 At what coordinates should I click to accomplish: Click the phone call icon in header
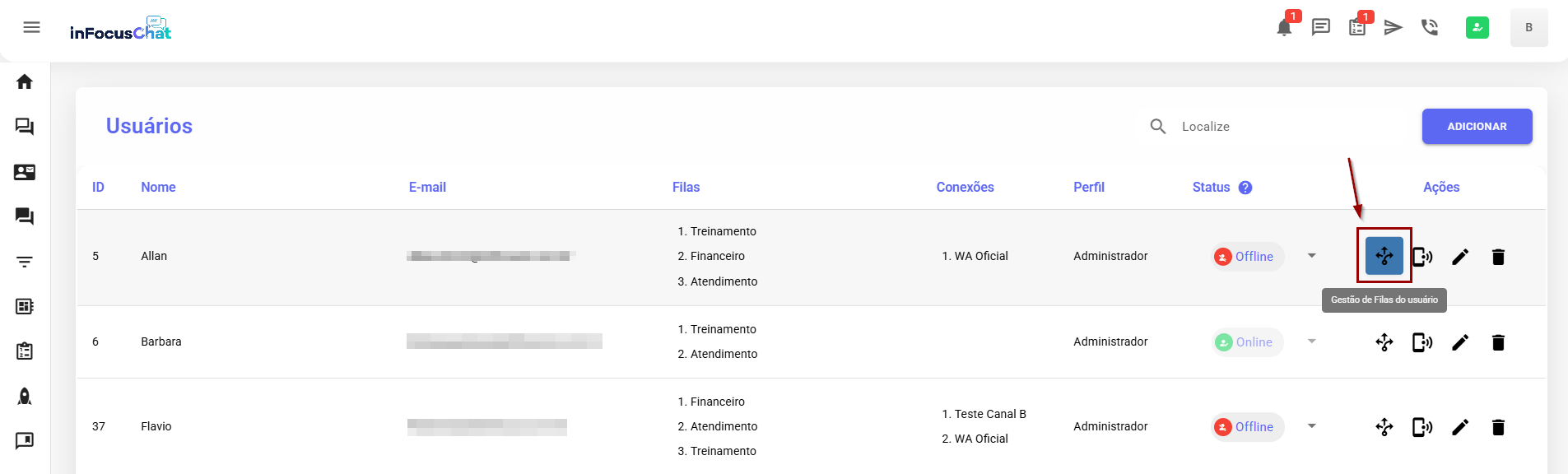[1430, 28]
